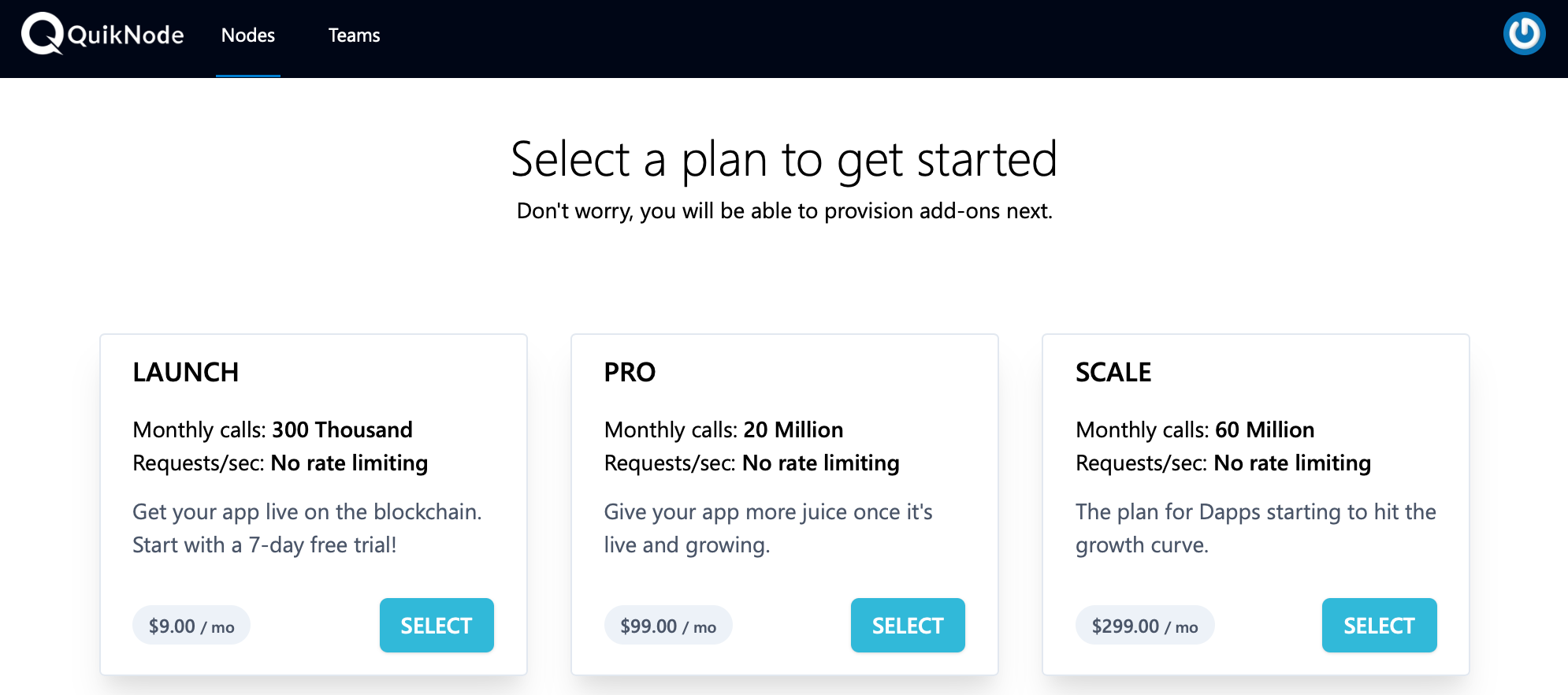
Task: Click the $99.00 / mo price badge
Action: click(668, 626)
